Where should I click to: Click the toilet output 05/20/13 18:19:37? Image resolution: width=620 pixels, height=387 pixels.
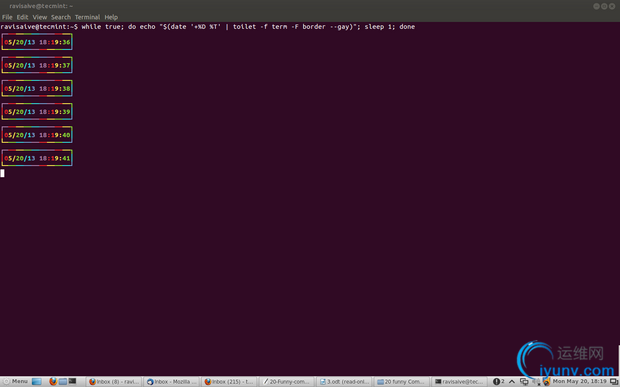pos(37,65)
